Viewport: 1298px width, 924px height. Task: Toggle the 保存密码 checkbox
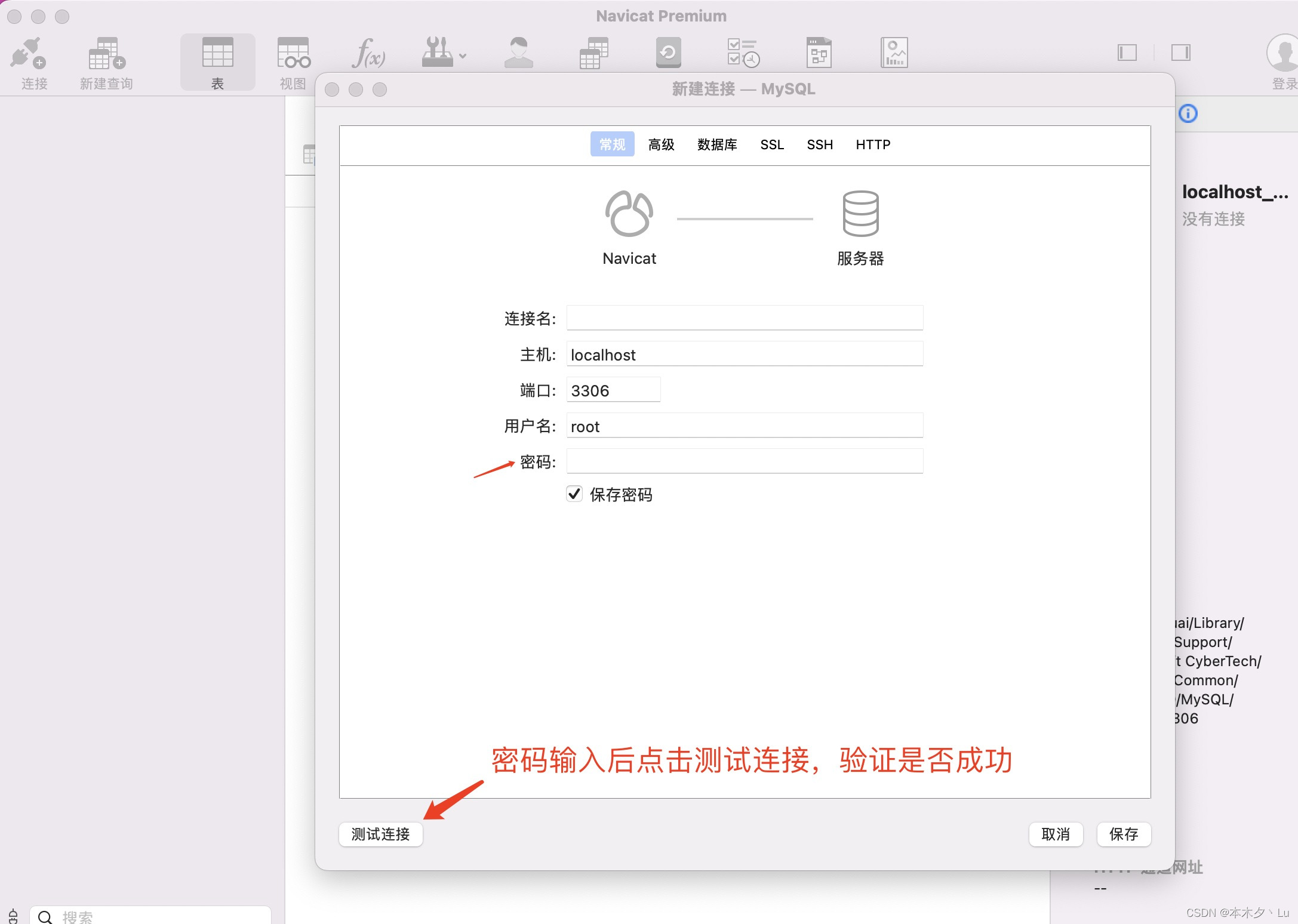click(x=574, y=494)
